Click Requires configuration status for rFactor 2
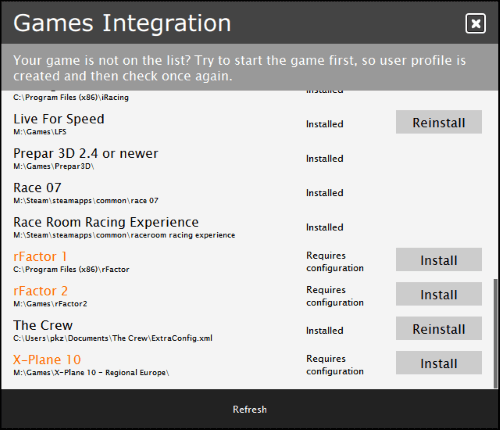 335,296
